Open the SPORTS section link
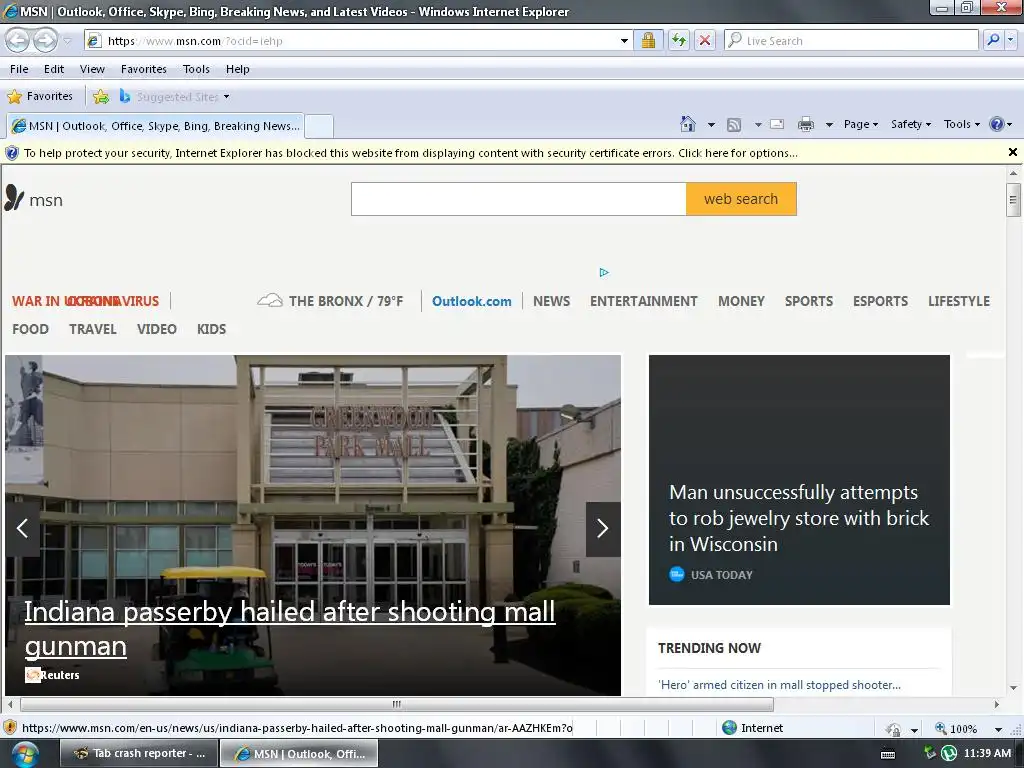The image size is (1024, 768). click(808, 301)
